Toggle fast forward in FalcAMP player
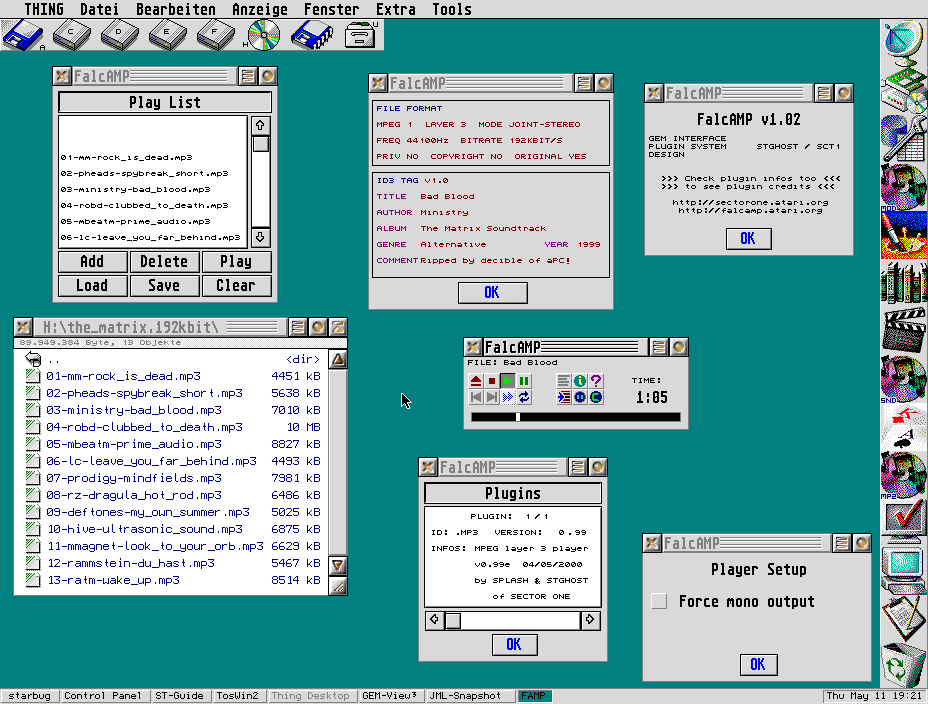This screenshot has height=704, width=928. 507,397
